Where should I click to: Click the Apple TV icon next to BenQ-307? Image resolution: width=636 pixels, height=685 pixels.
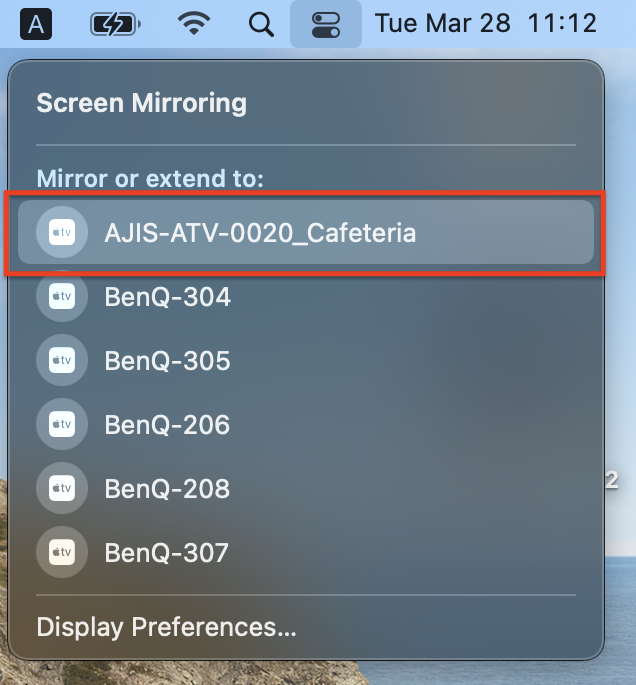coord(61,552)
